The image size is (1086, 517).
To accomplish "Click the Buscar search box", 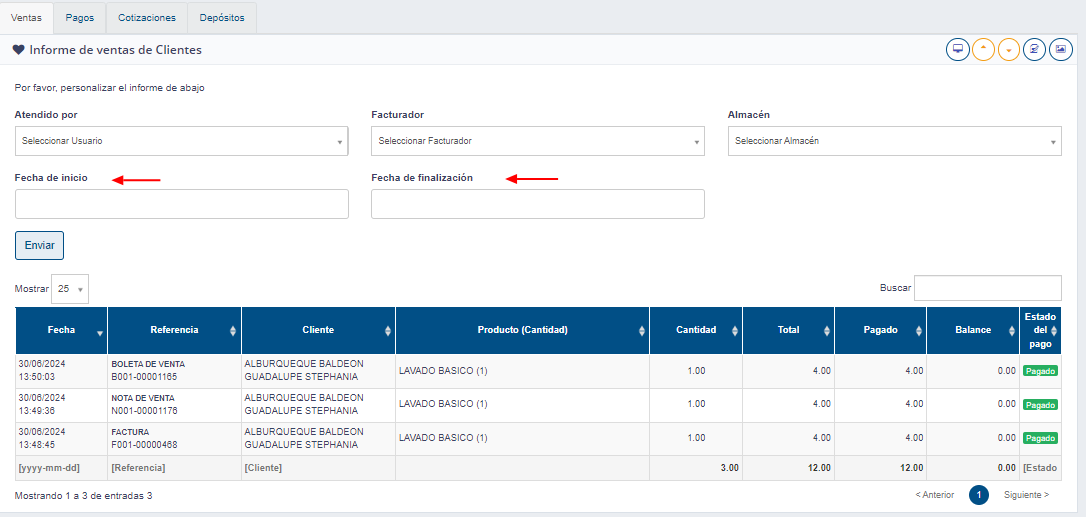I will click(987, 288).
